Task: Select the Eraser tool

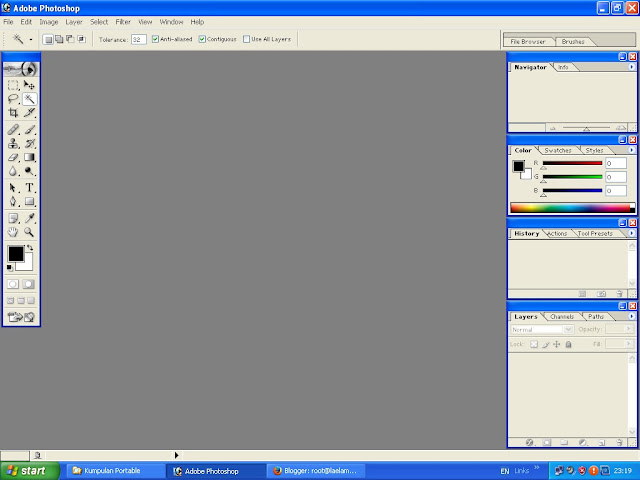Action: [13, 157]
